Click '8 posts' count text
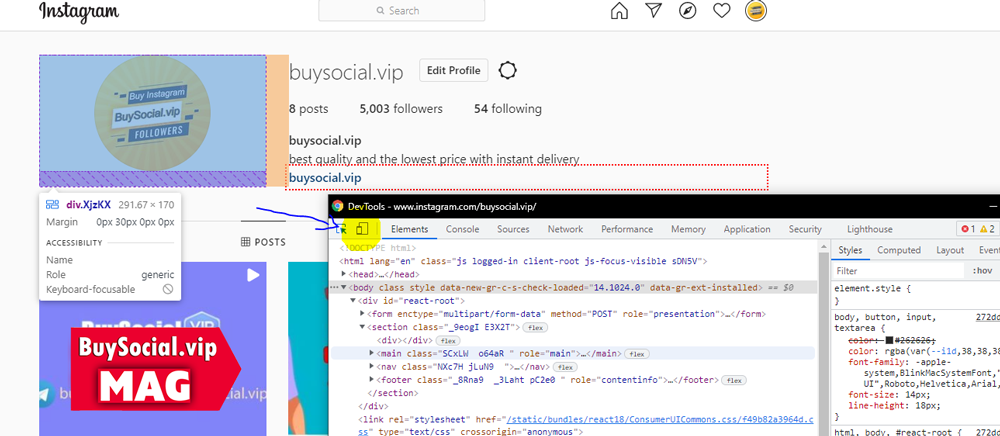The width and height of the screenshot is (1000, 436). point(309,108)
